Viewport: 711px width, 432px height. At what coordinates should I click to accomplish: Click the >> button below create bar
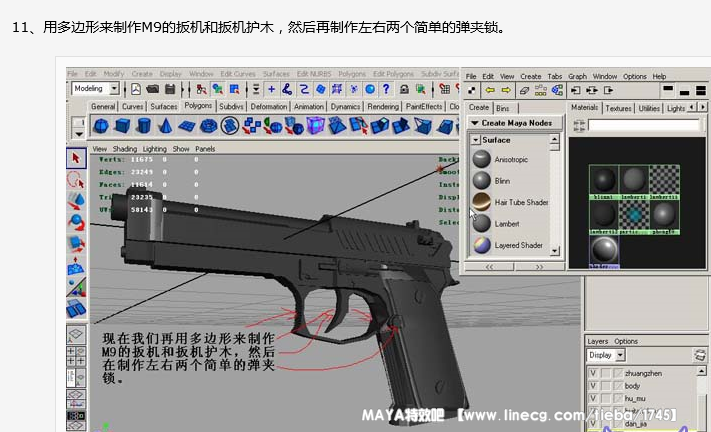point(539,267)
